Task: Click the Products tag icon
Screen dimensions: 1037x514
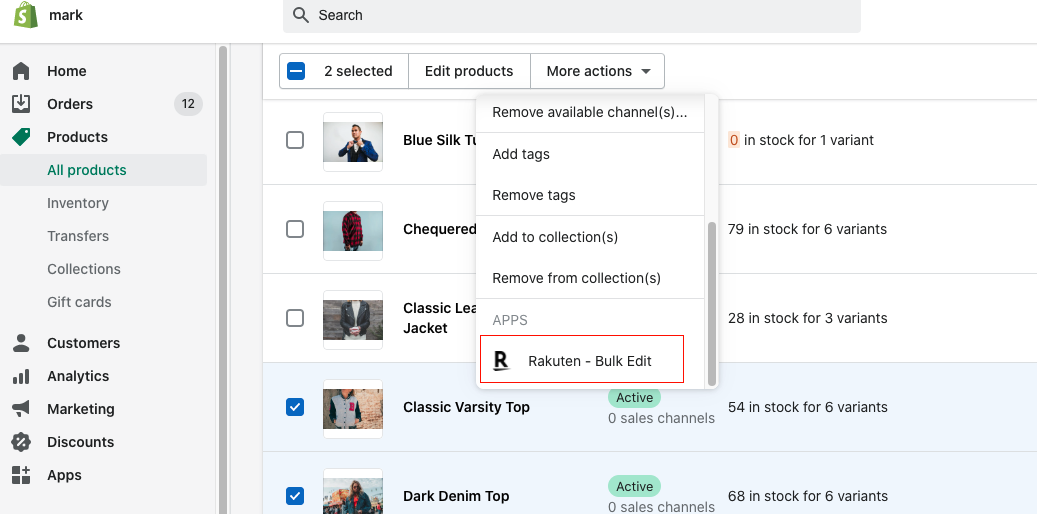Action: coord(21,137)
